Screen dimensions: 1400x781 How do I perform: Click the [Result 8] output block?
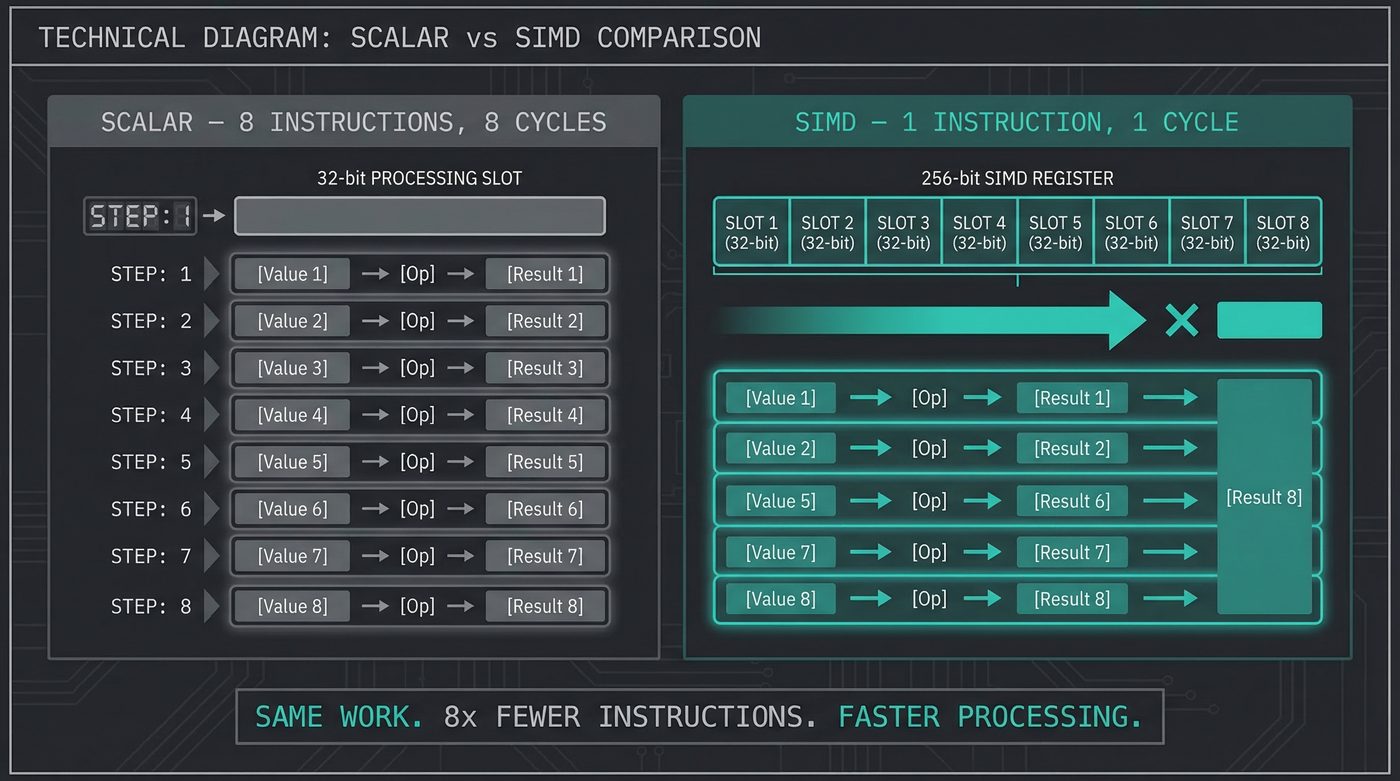click(1264, 497)
